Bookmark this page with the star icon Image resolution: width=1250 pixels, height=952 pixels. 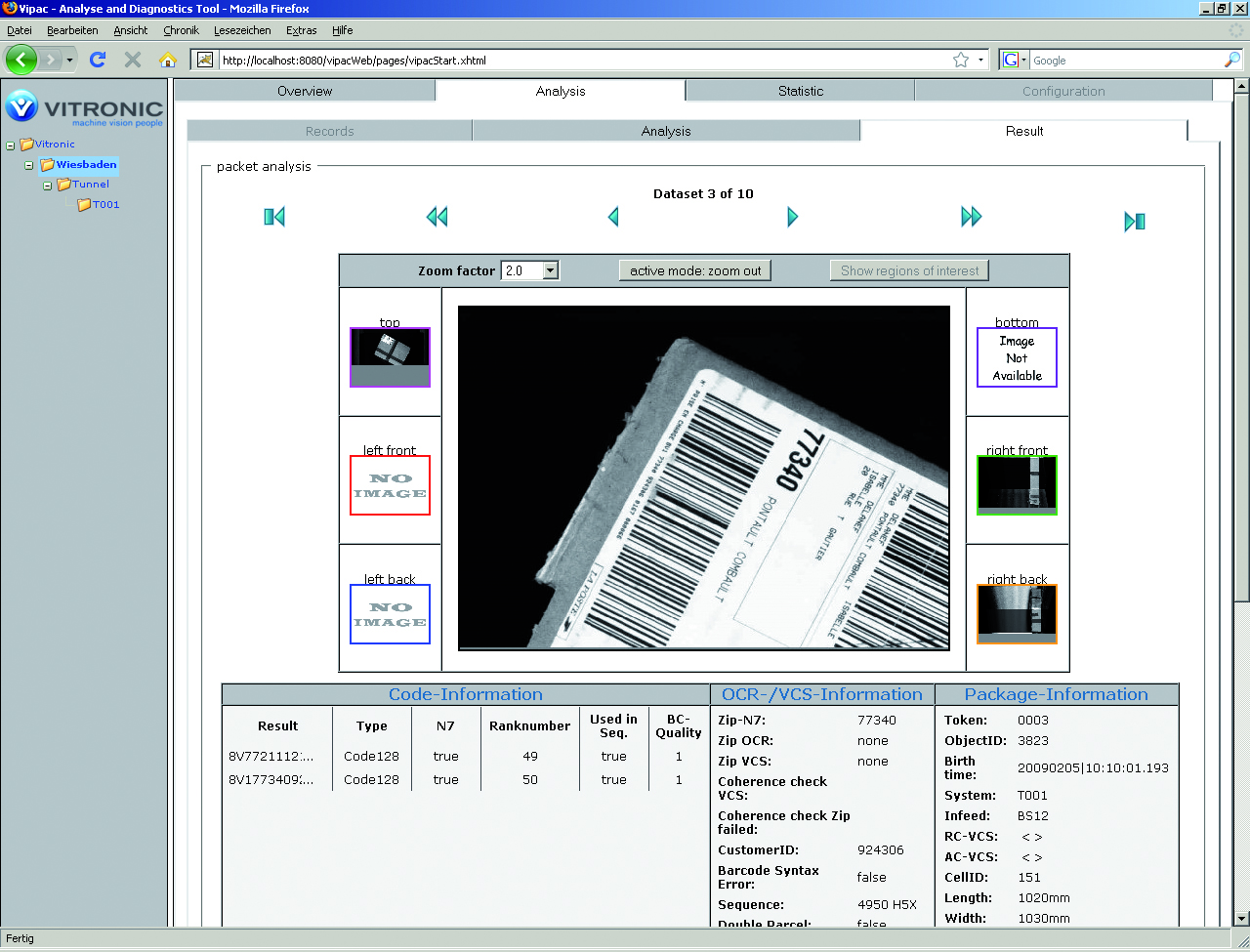click(x=961, y=60)
